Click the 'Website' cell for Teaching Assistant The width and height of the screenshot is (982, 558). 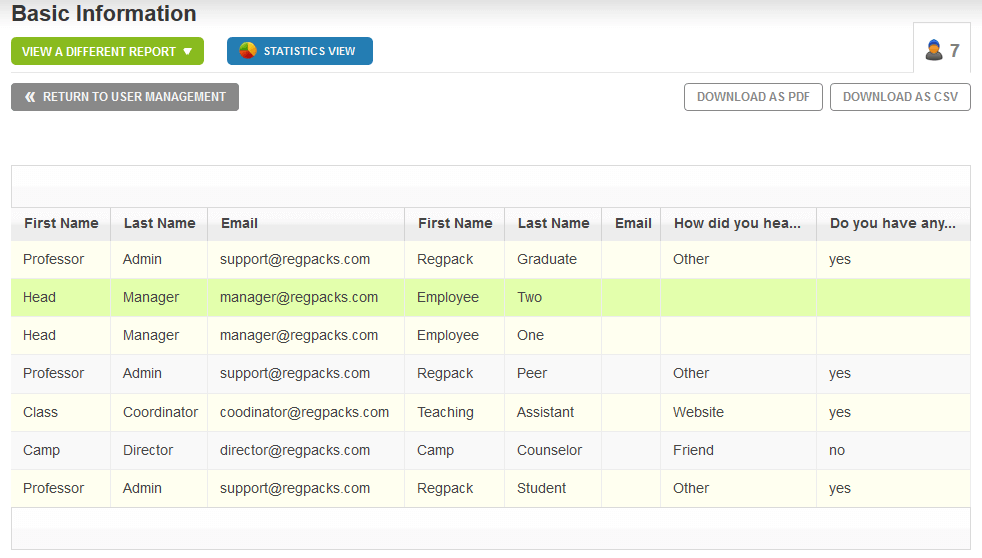[698, 412]
